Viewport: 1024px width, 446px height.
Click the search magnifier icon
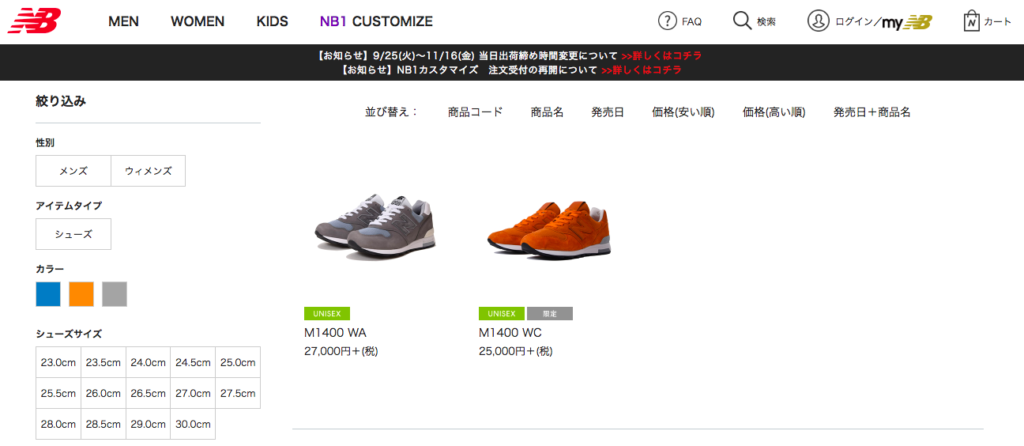(742, 21)
